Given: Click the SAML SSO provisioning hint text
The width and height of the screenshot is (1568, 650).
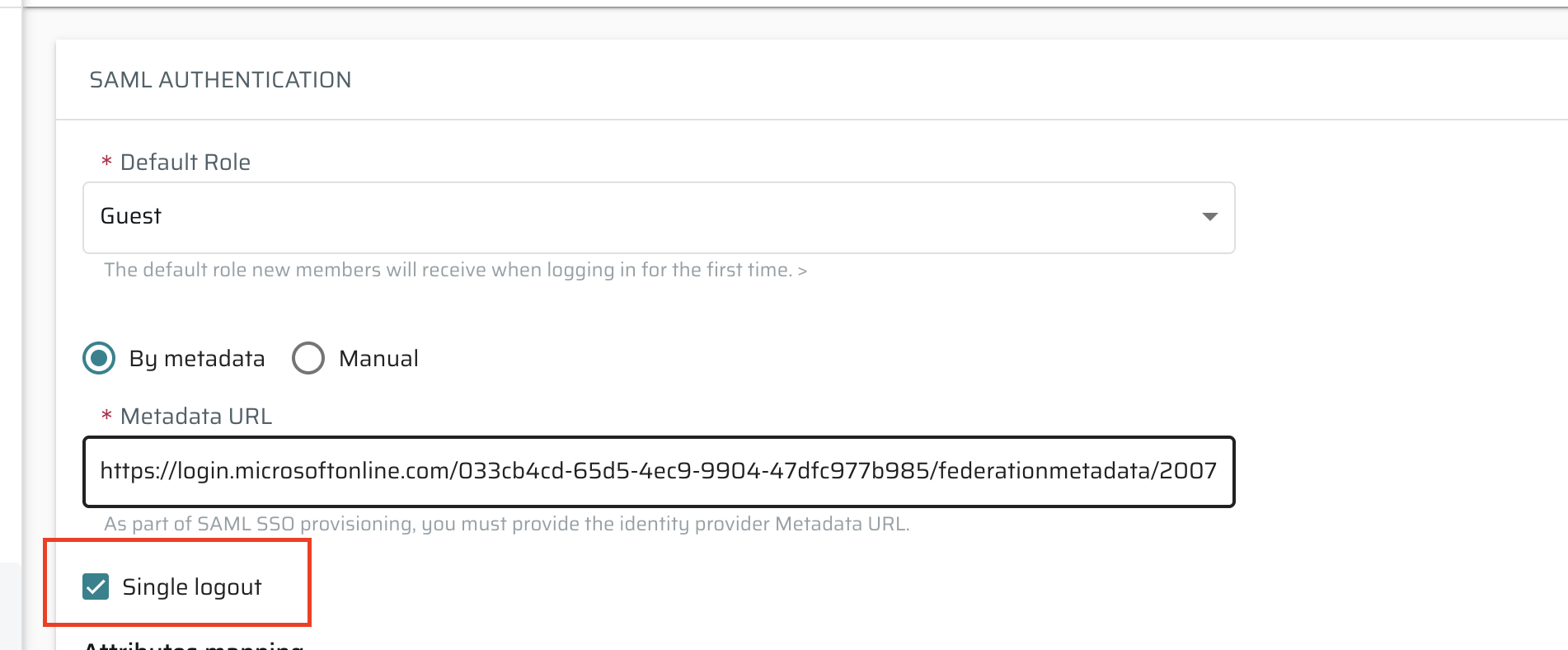Looking at the screenshot, I should [506, 525].
